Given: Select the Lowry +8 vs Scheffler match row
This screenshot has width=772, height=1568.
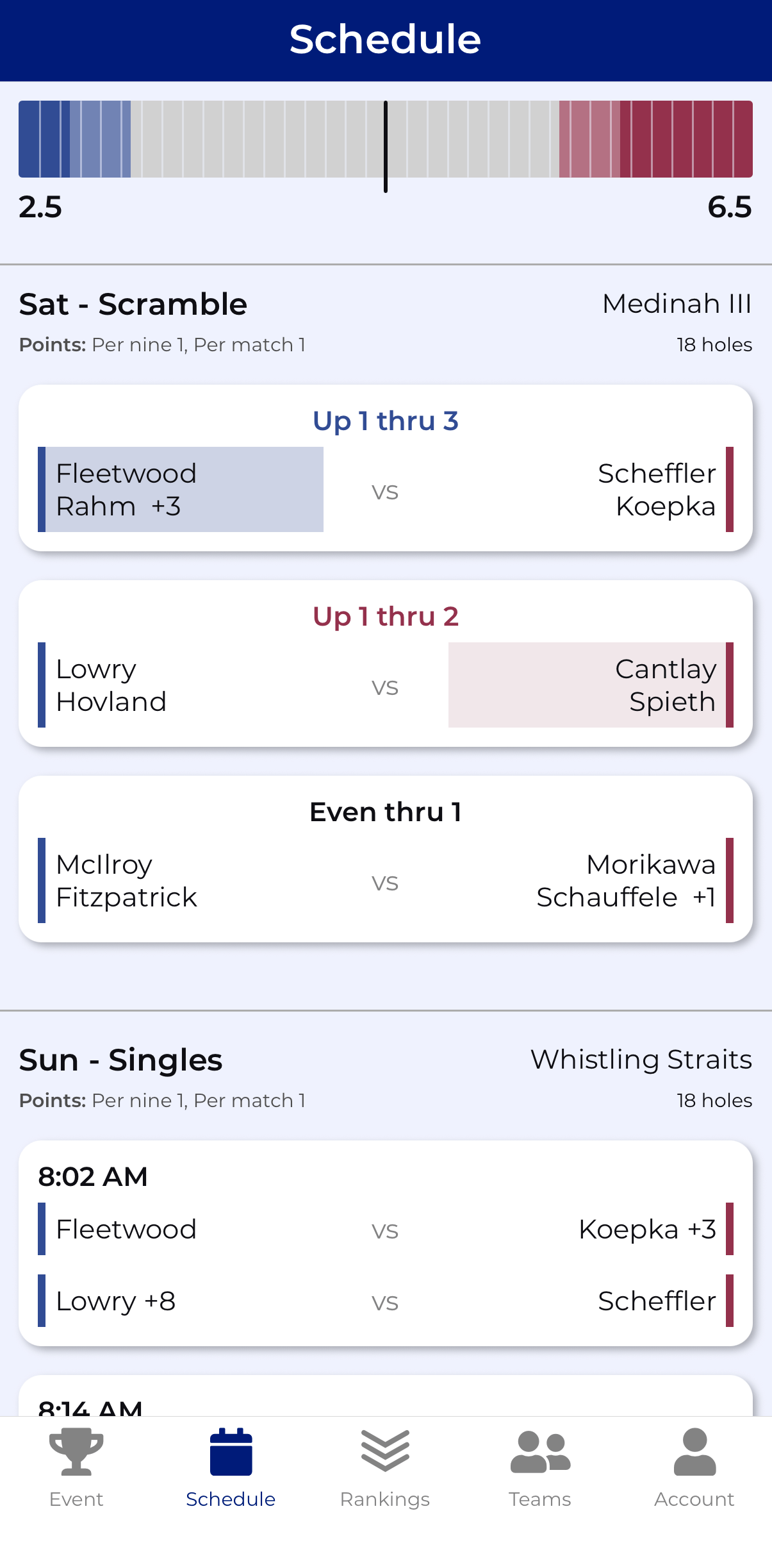Looking at the screenshot, I should pos(386,1301).
